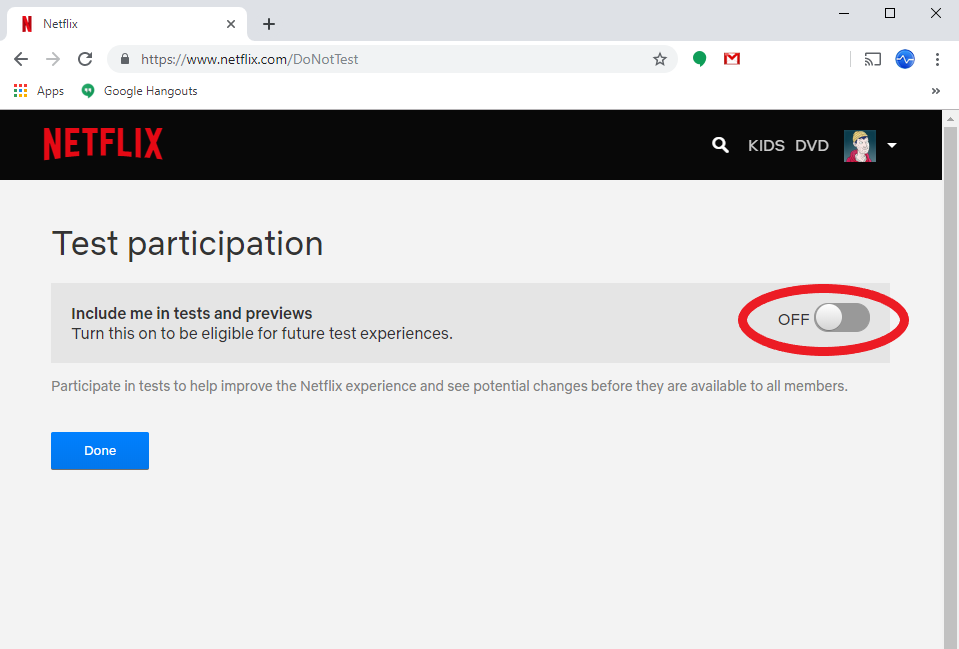Open a new tab with plus button

coord(268,24)
